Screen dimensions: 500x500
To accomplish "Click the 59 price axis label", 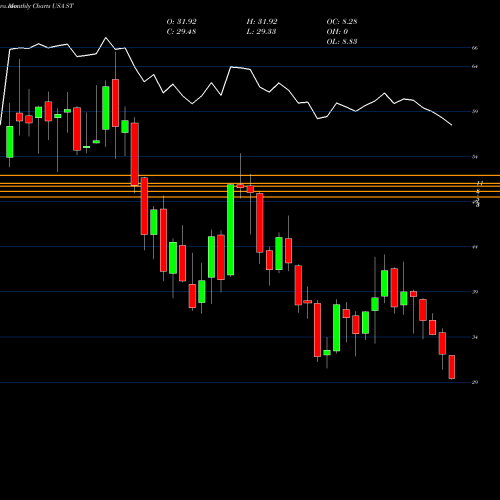I will coord(475,111).
